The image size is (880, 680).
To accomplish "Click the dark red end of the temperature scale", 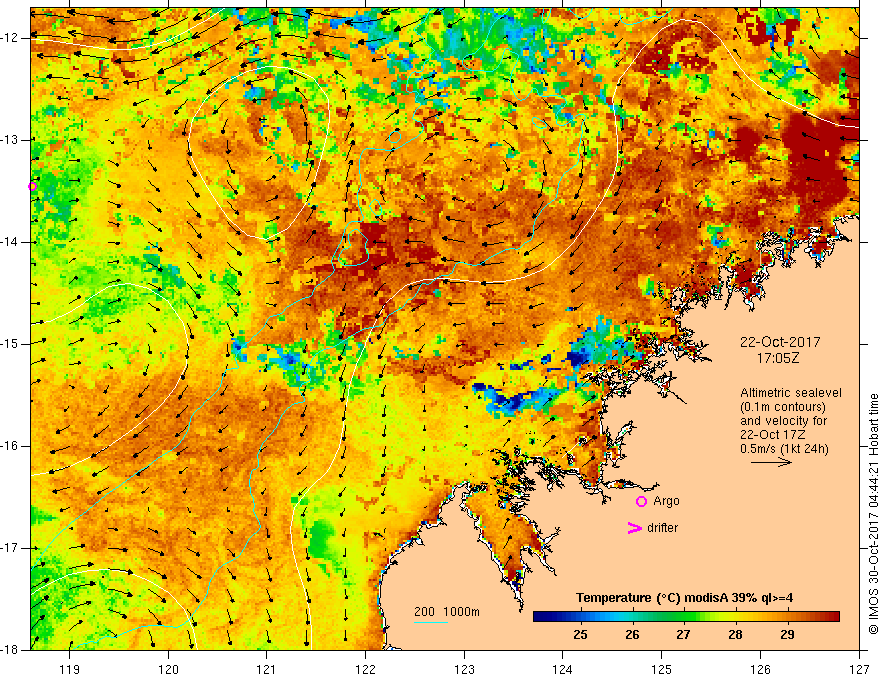I will click(833, 616).
